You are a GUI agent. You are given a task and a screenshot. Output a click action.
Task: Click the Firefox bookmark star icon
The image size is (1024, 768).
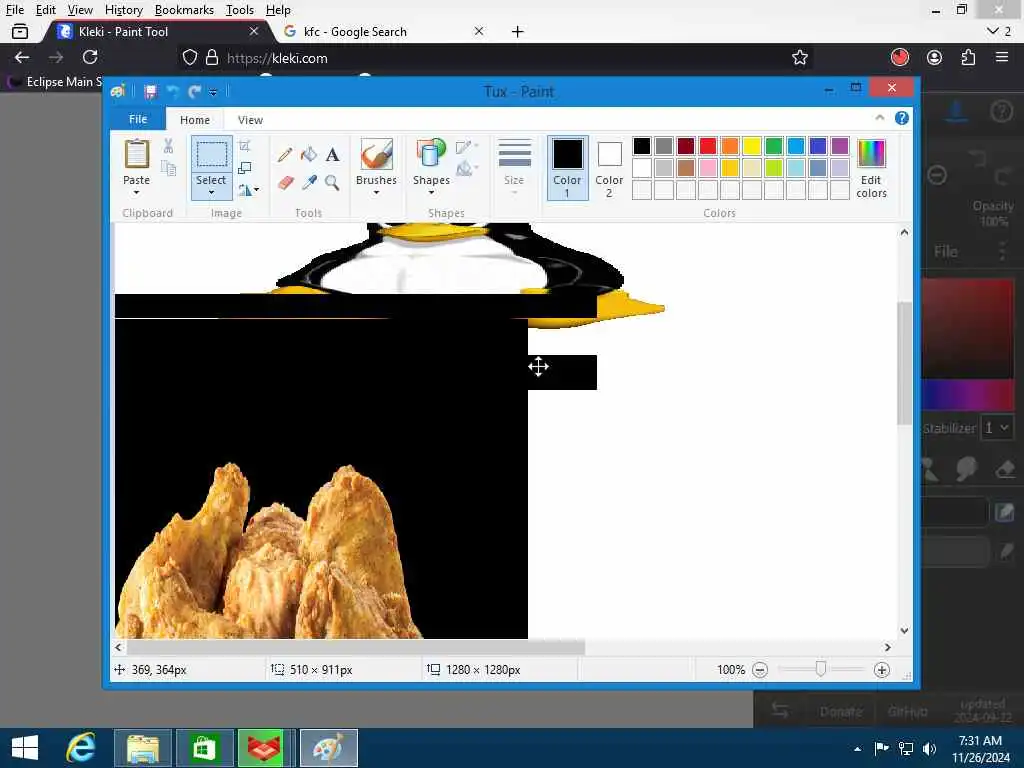click(800, 58)
